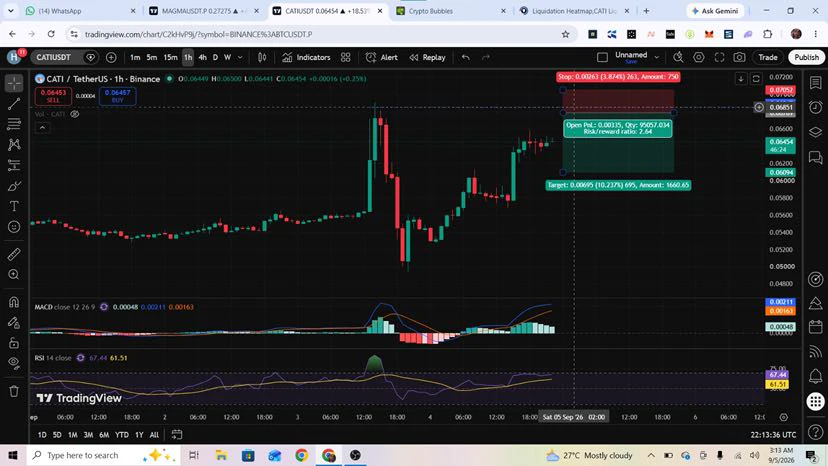Expand the Unnamed layout dropdown
This screenshot has height=466, width=828.
(656, 57)
